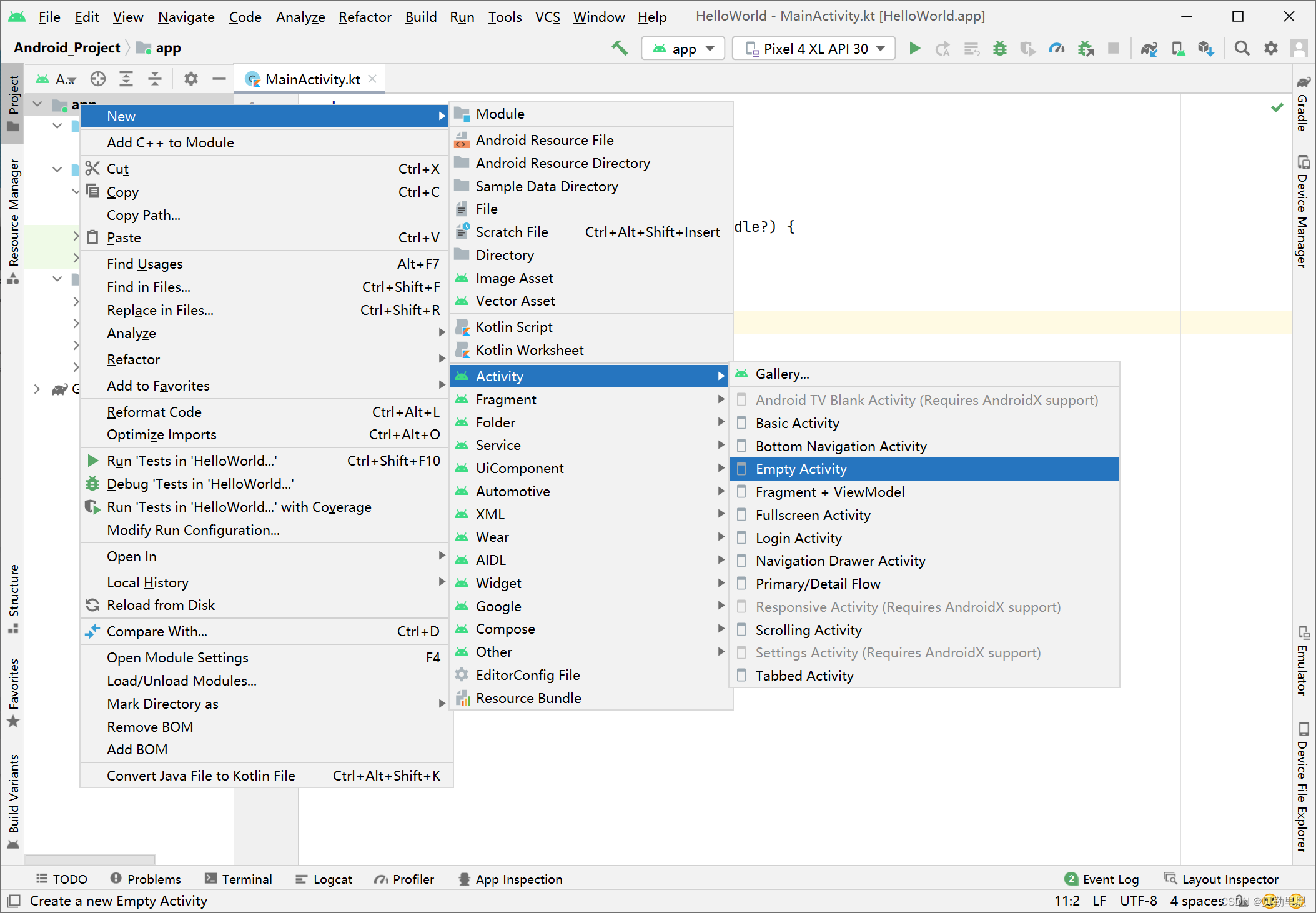The image size is (1316, 913).
Task: Click the Select Opened File target icon
Action: click(x=98, y=79)
